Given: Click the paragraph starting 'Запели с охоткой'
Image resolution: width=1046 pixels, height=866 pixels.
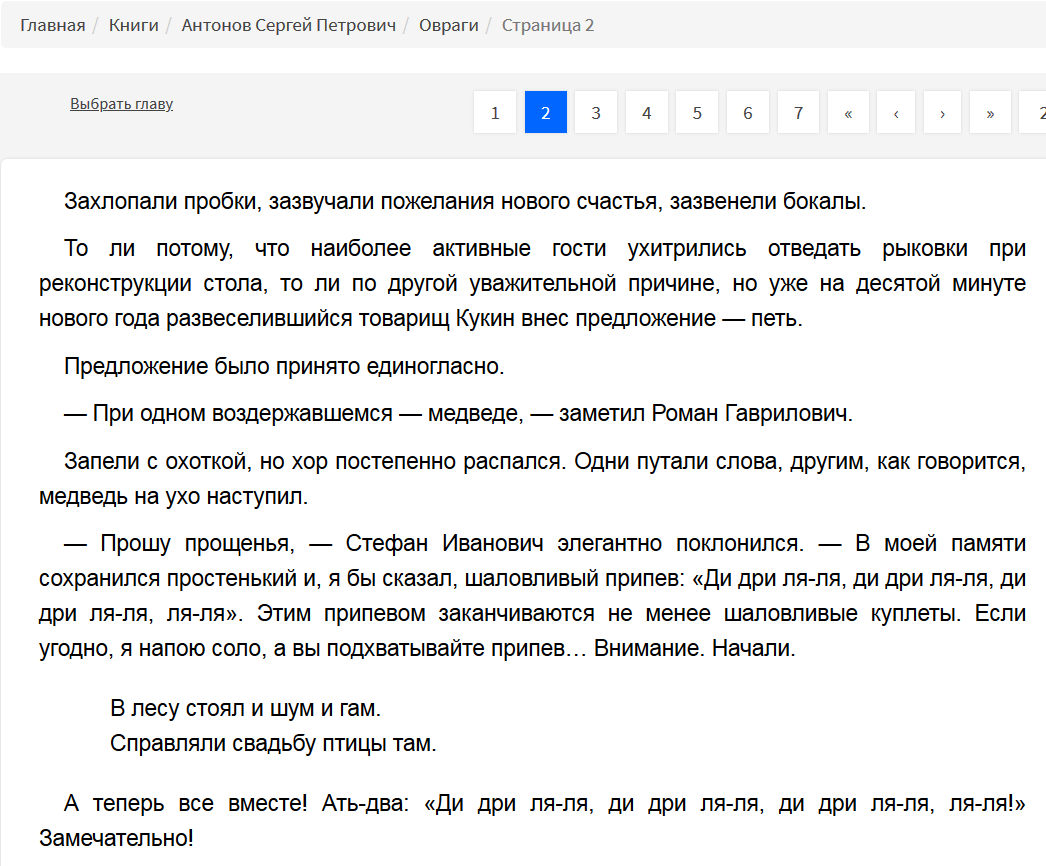Looking at the screenshot, I should [x=532, y=479].
